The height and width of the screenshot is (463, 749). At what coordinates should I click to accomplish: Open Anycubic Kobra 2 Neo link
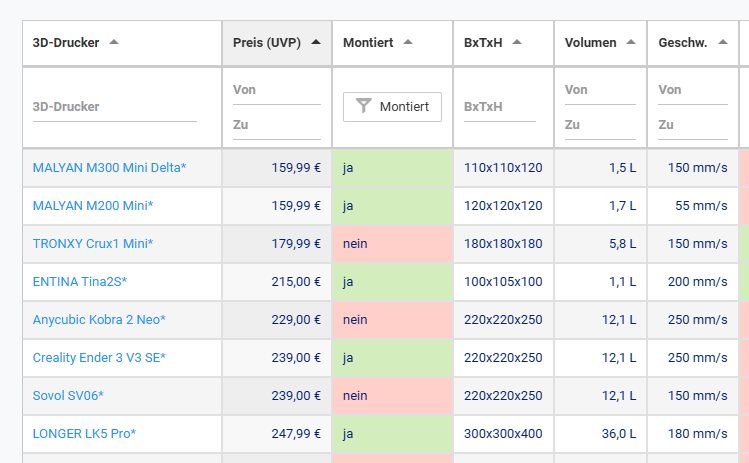(x=99, y=320)
